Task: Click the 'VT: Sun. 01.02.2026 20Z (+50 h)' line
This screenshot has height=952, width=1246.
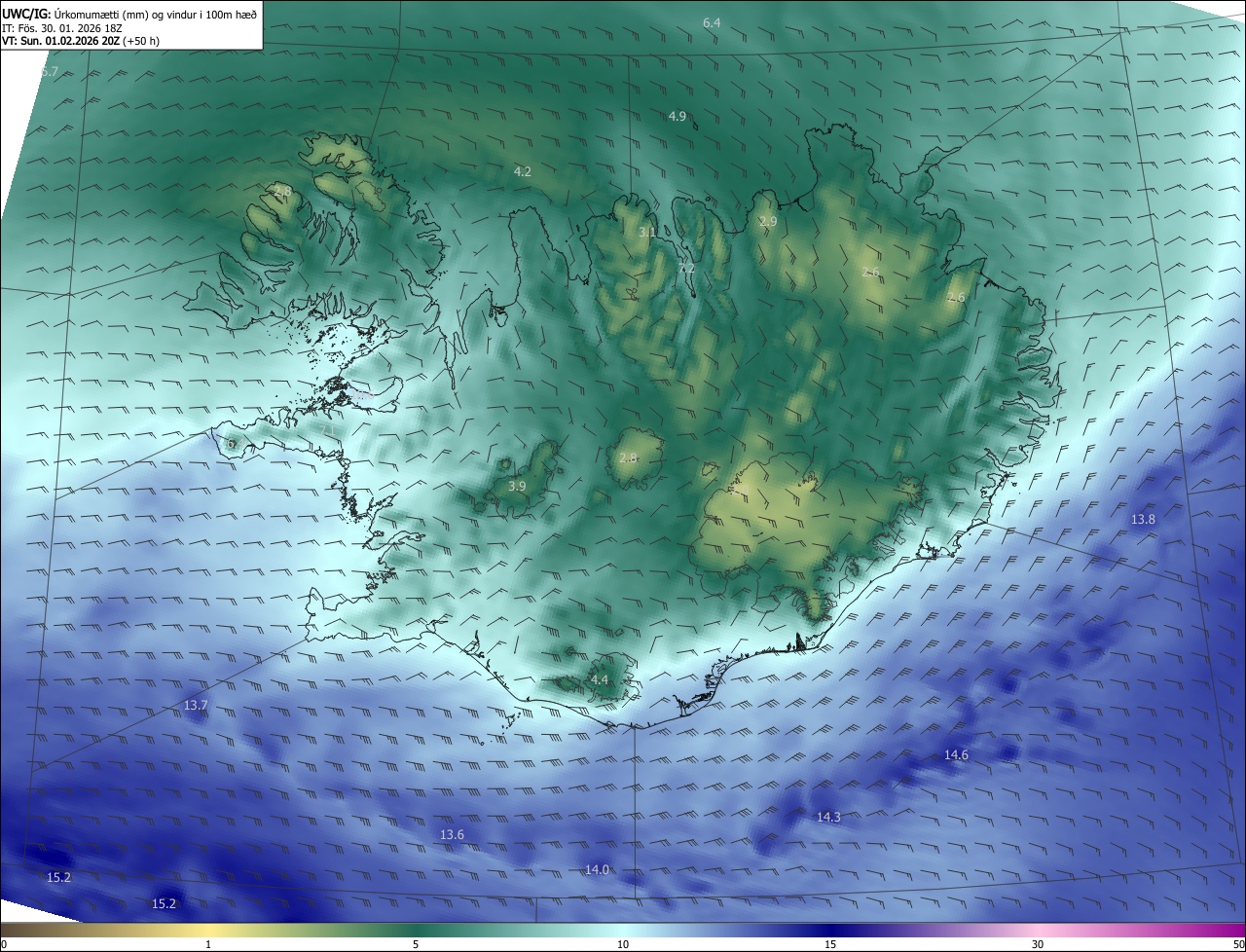Action: point(82,42)
